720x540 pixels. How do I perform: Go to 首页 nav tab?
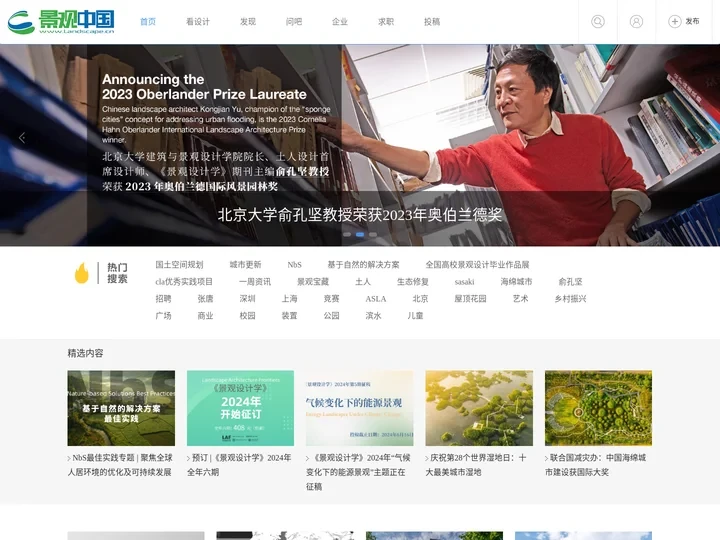pyautogui.click(x=148, y=22)
